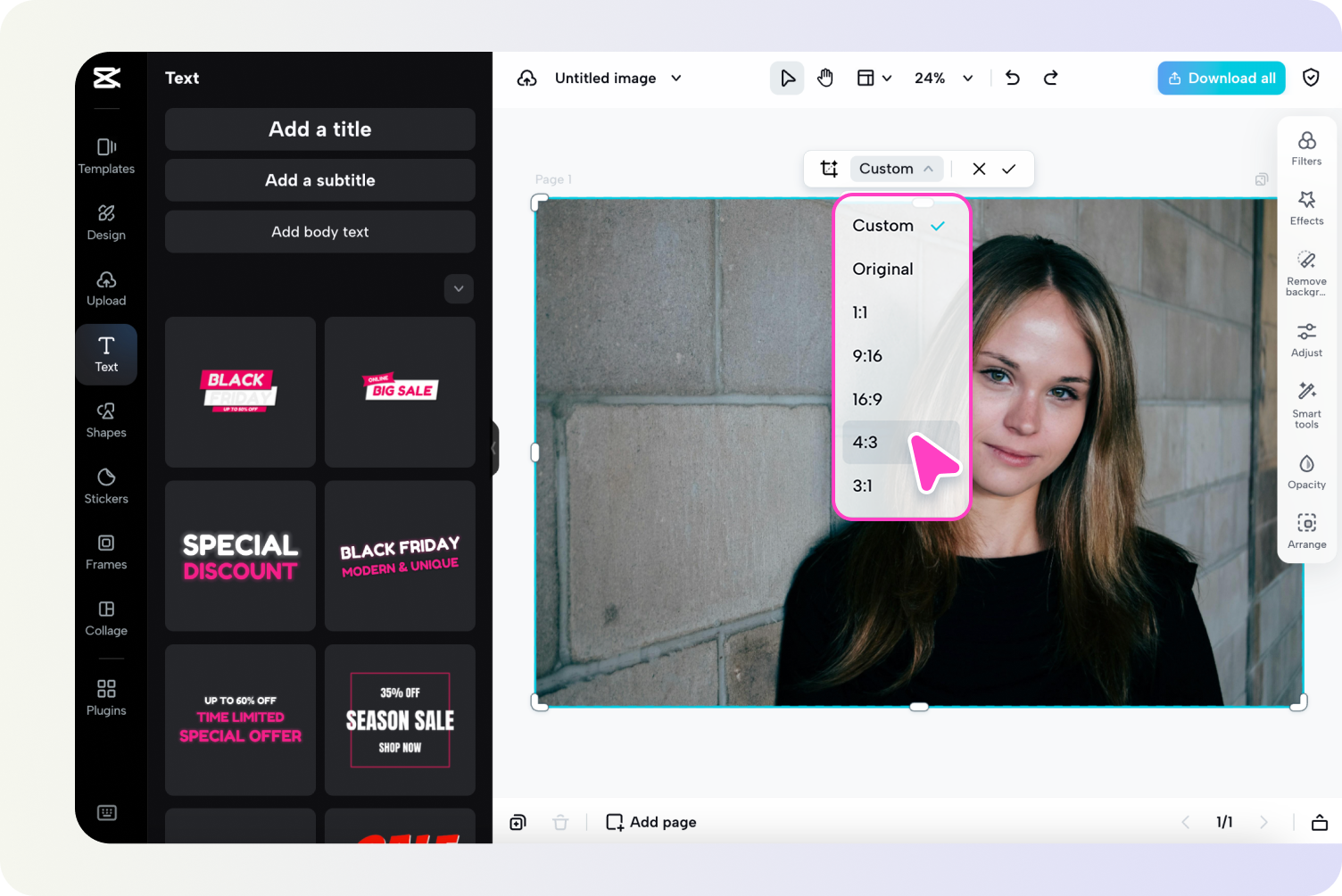Open the 24% zoom level dropdown

[x=943, y=79]
